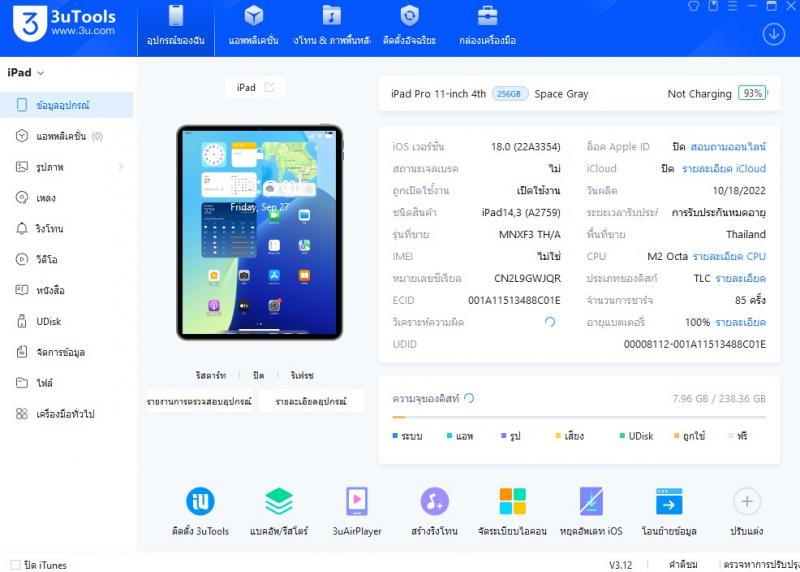Click the 3uAirPlayer icon
This screenshot has width=800, height=572.
pyautogui.click(x=356, y=502)
